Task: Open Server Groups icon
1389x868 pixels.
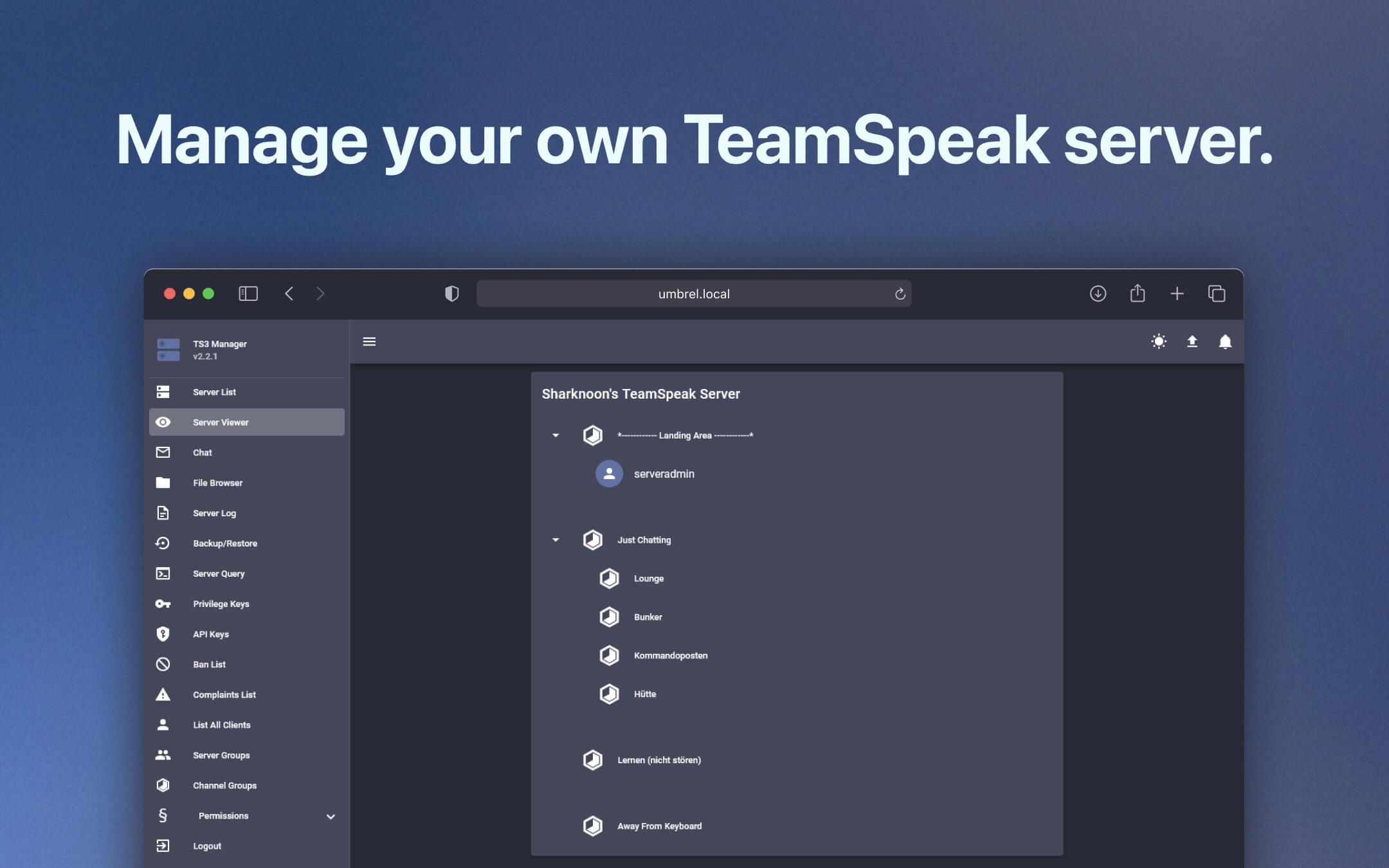Action: 164,754
